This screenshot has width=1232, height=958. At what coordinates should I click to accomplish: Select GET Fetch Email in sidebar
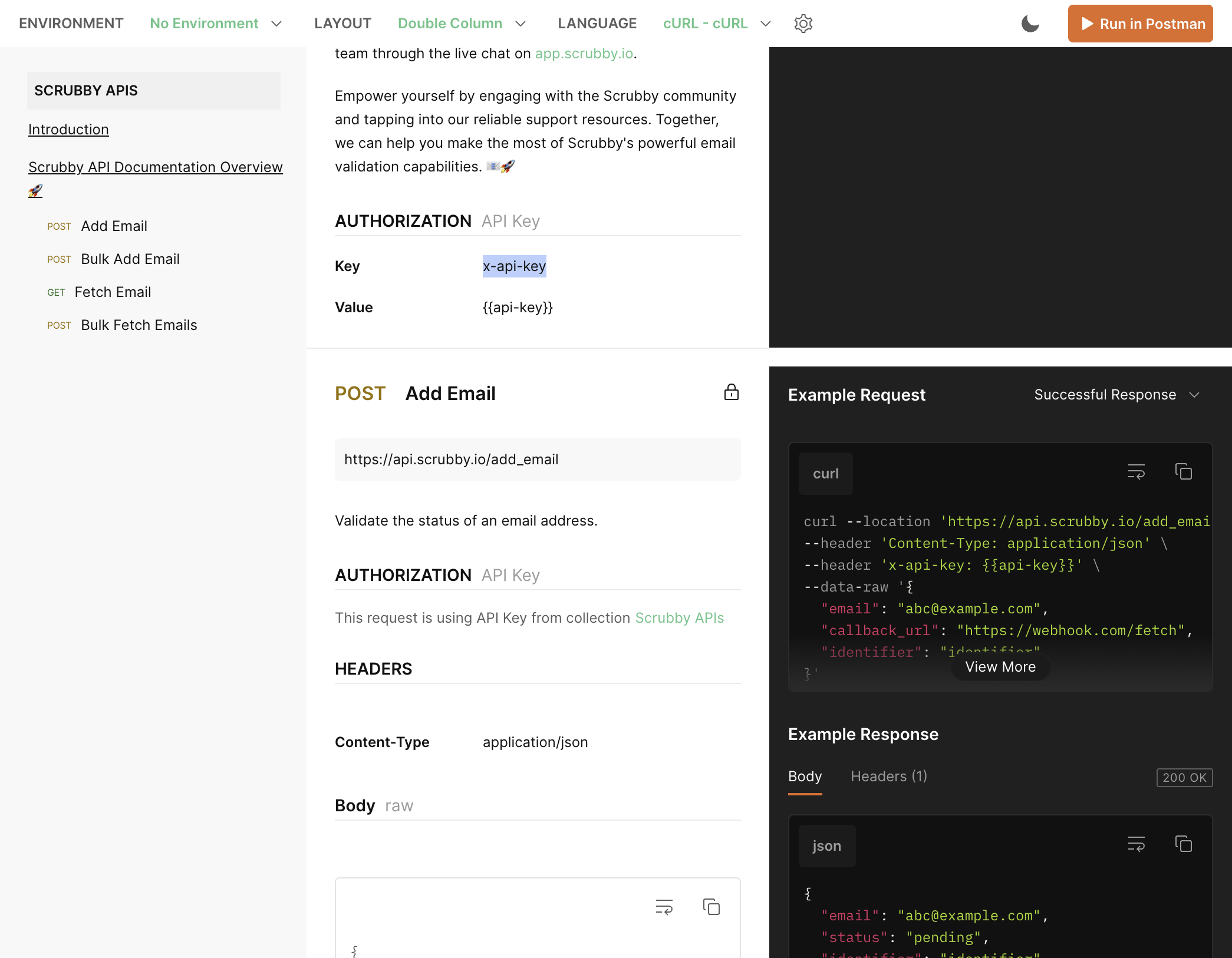99,292
